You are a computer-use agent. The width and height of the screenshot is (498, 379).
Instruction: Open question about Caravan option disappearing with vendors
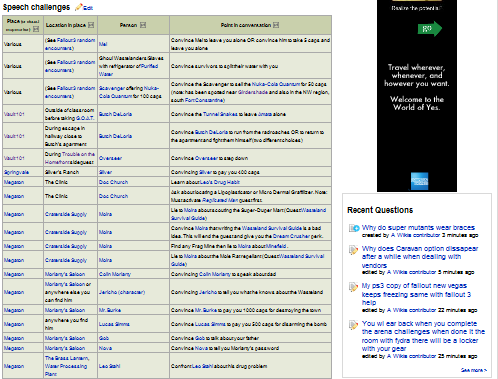click(420, 257)
